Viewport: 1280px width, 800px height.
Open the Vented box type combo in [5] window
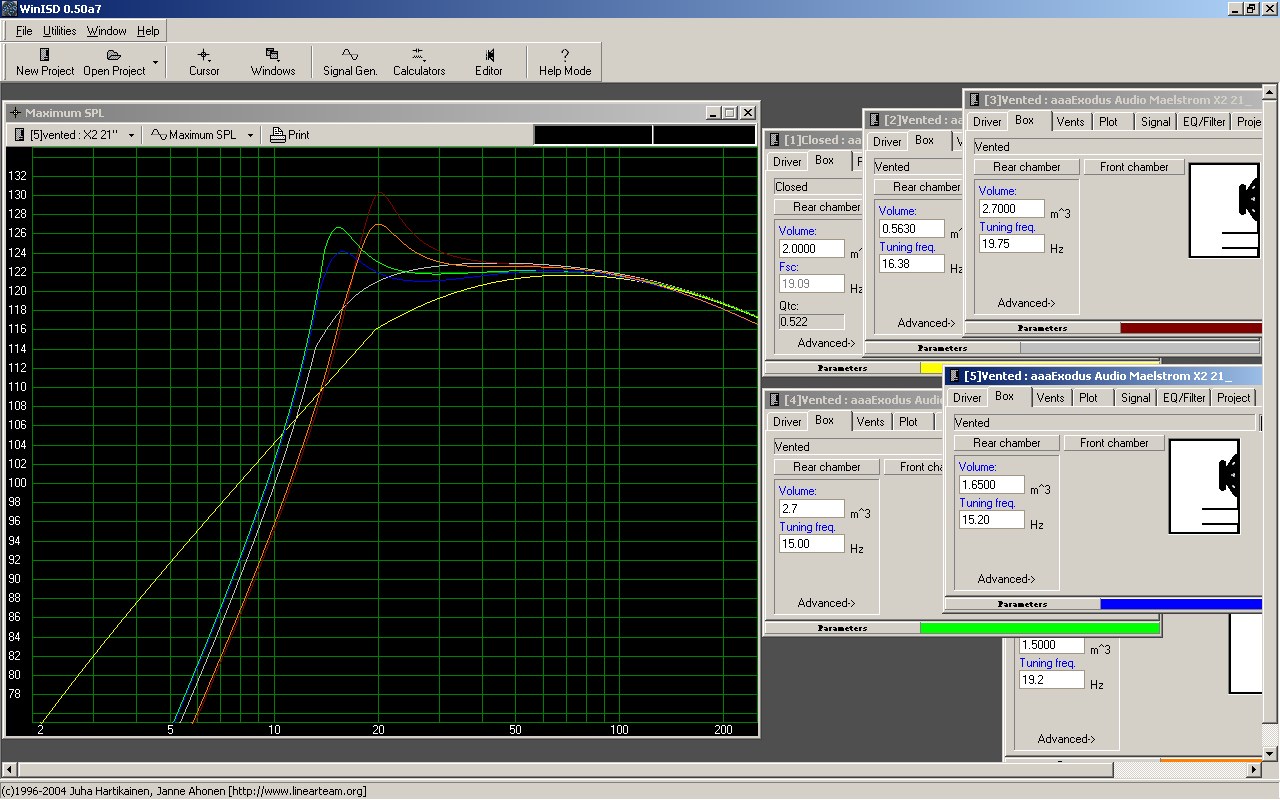[1104, 423]
